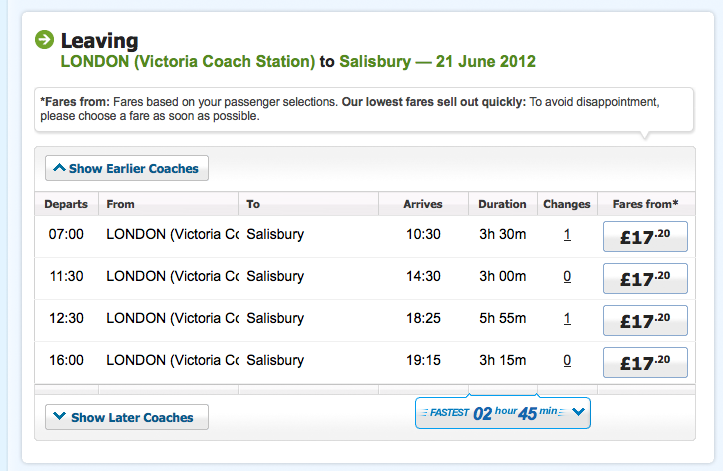Open changes link for the 11:30 coach

(x=567, y=277)
